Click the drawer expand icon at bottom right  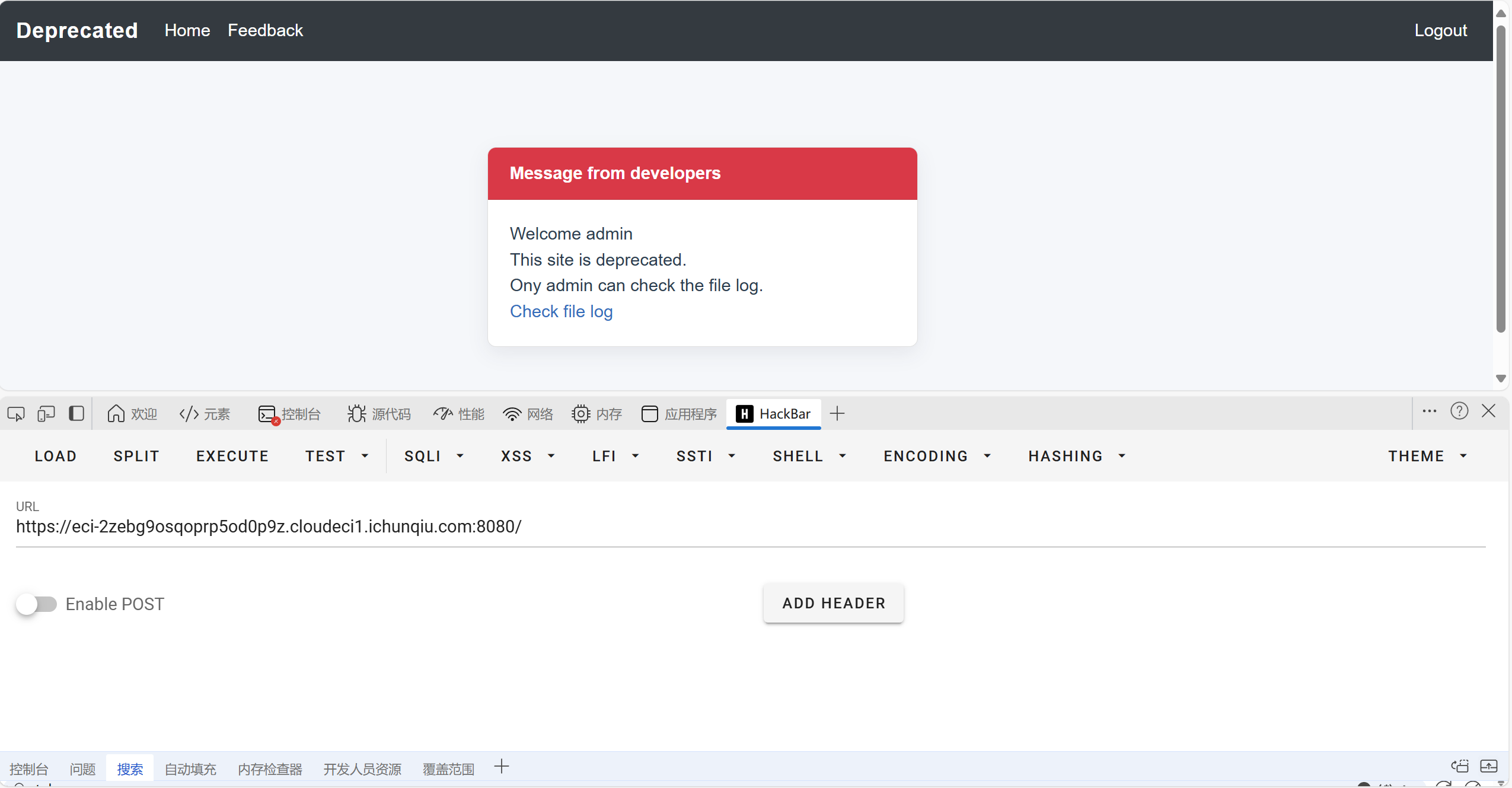[1489, 767]
